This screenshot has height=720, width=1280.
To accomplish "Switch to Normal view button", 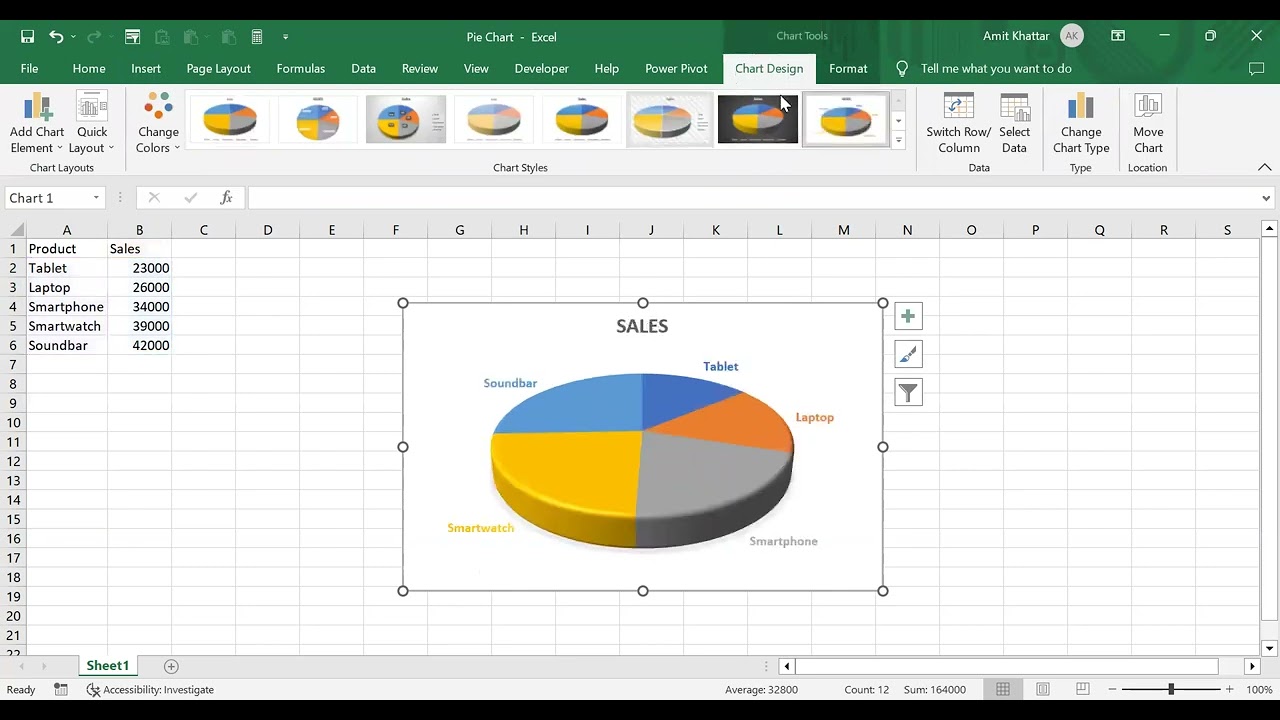I will pos(1003,689).
